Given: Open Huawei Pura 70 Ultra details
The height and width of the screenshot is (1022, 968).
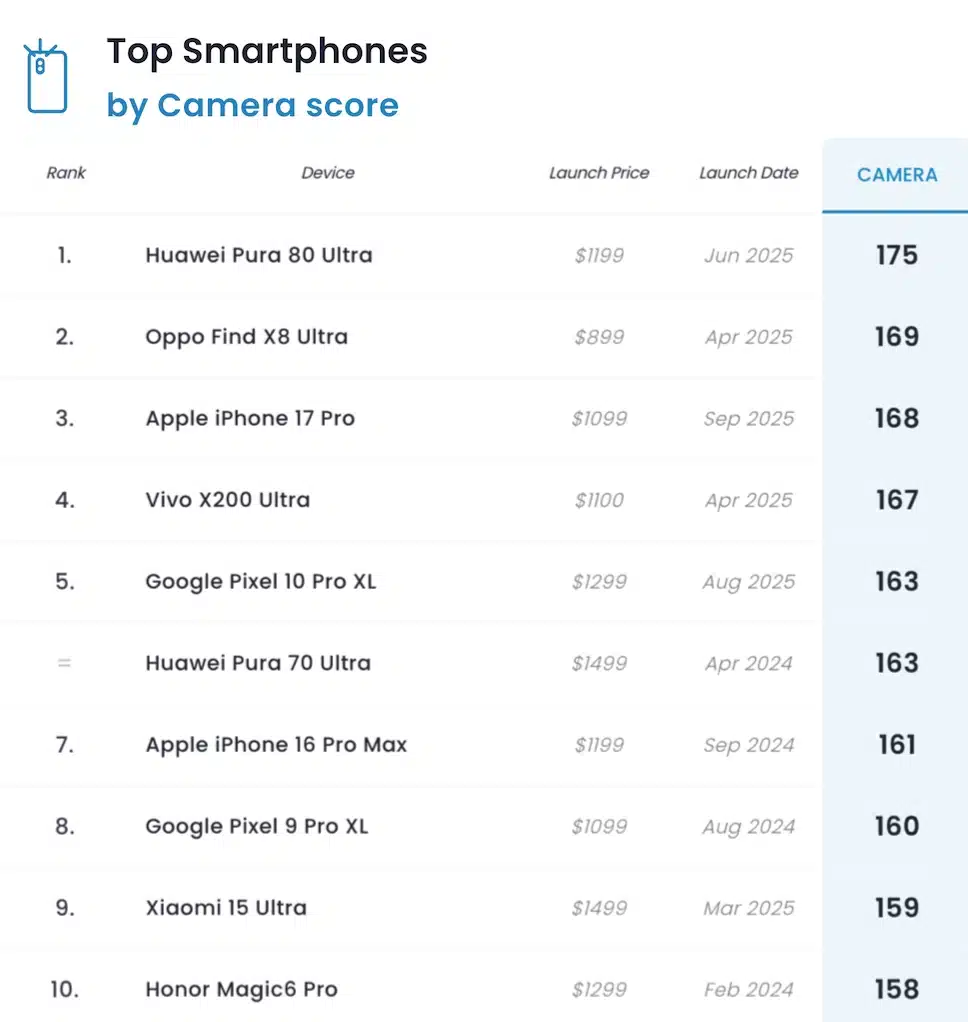Looking at the screenshot, I should pyautogui.click(x=258, y=663).
